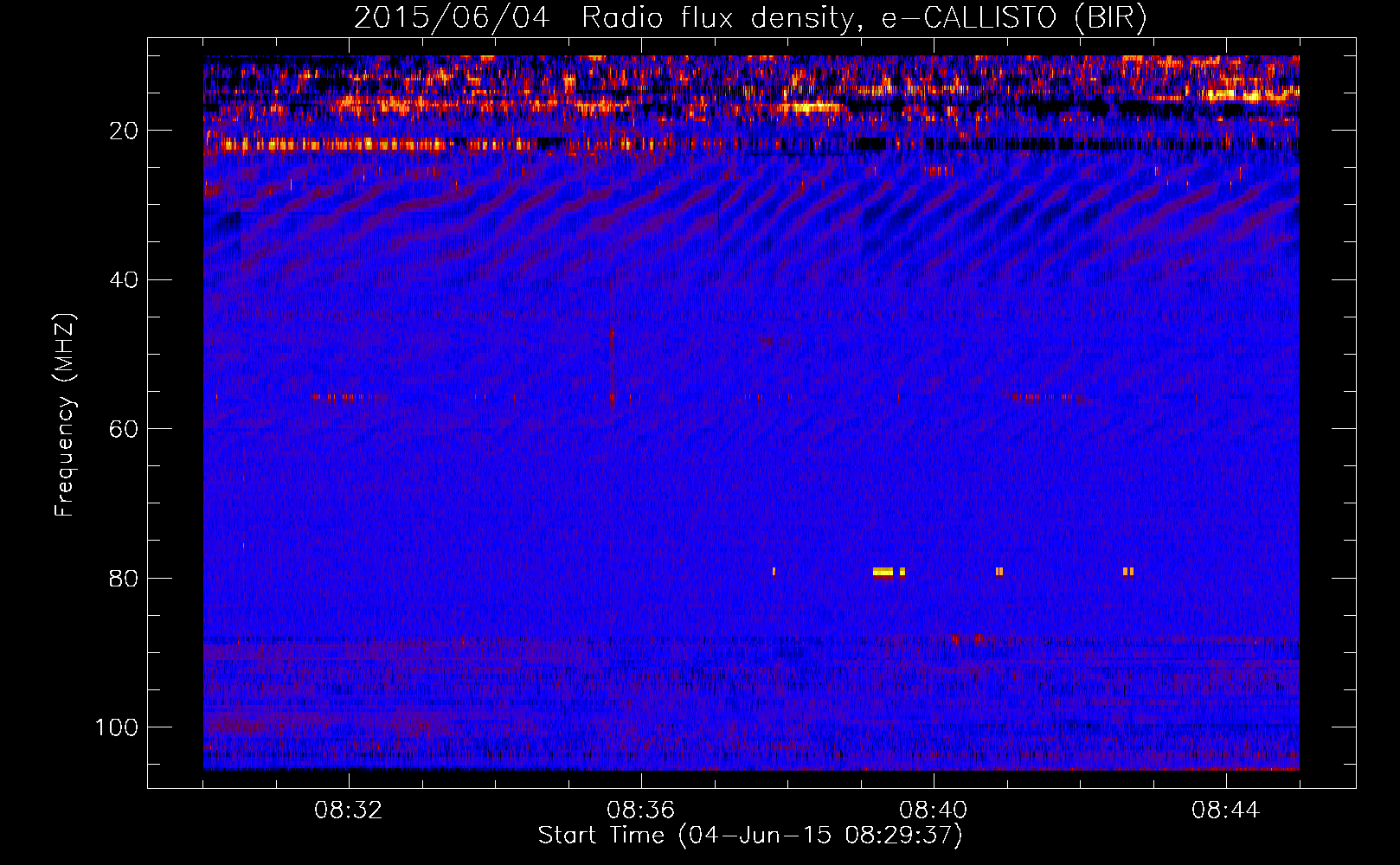Click the '100' frequency tick label

pyautogui.click(x=117, y=727)
